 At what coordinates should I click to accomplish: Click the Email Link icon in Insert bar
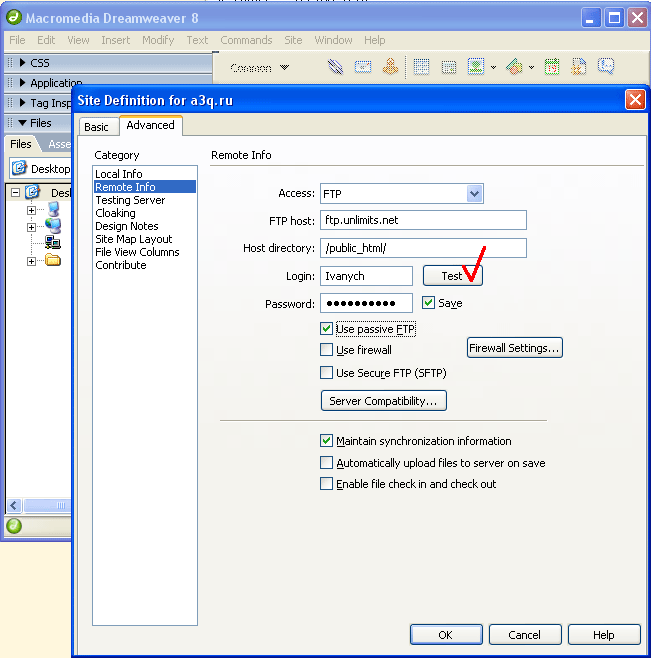point(363,67)
